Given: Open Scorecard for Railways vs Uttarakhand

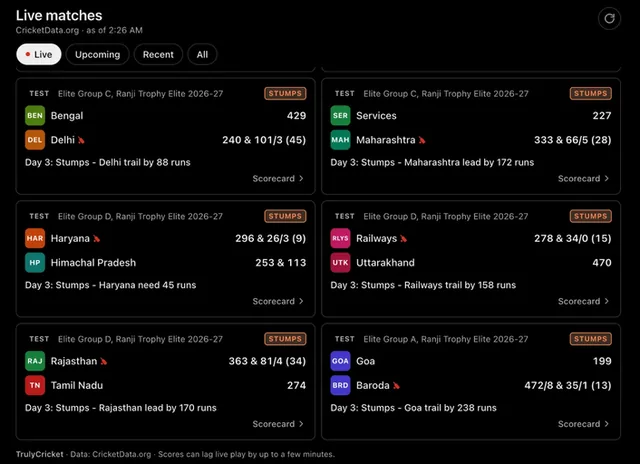Looking at the screenshot, I should [x=583, y=301].
